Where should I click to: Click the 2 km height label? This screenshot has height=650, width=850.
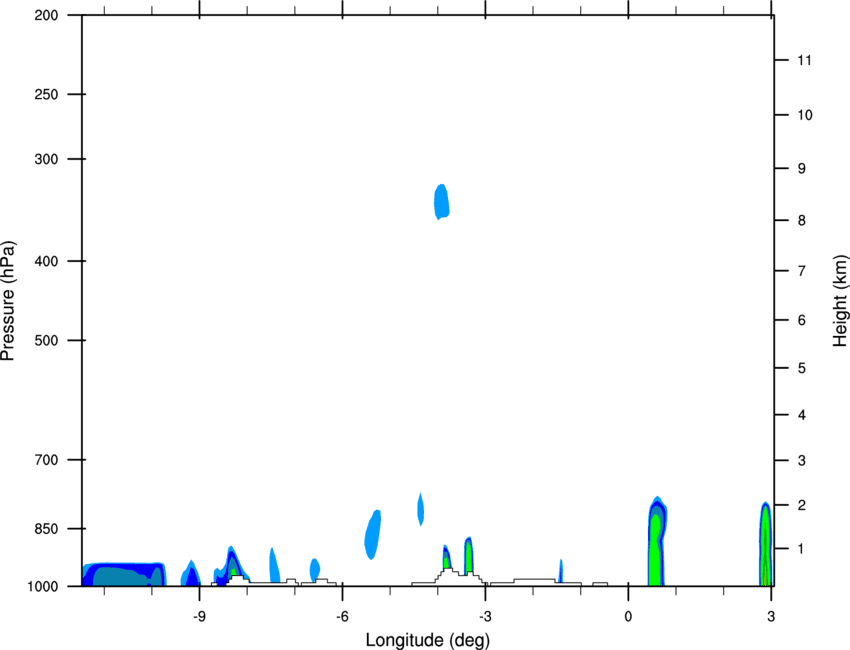coord(802,505)
